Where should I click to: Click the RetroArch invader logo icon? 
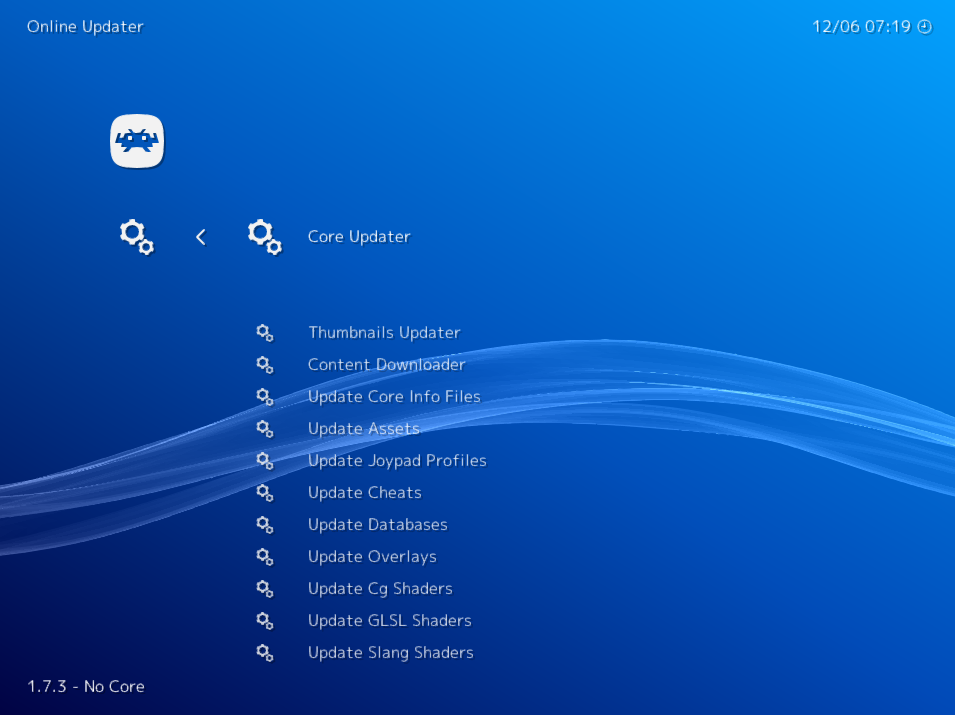(137, 141)
